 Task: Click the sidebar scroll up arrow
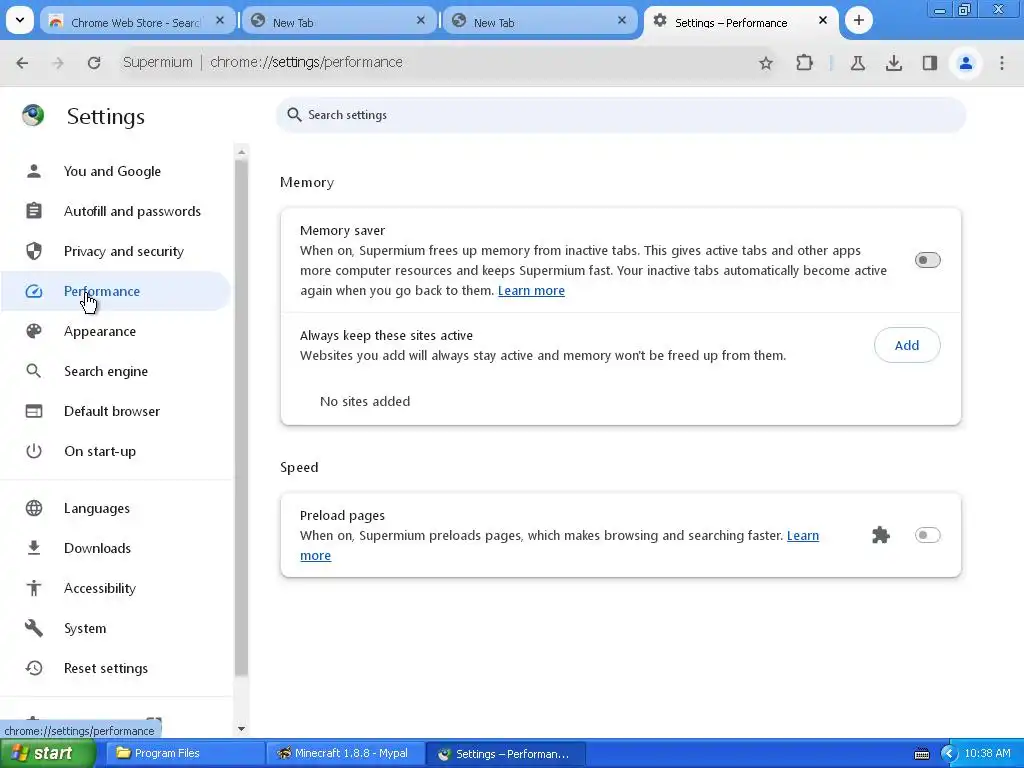(242, 152)
